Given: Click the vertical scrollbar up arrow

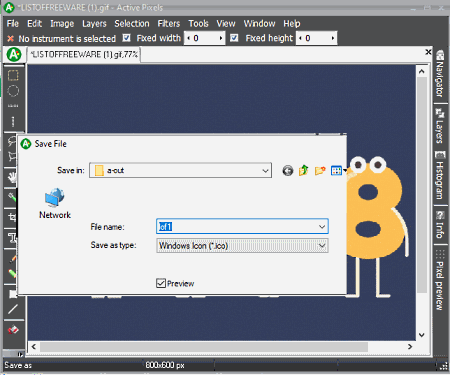Looking at the screenshot, I should (x=422, y=71).
